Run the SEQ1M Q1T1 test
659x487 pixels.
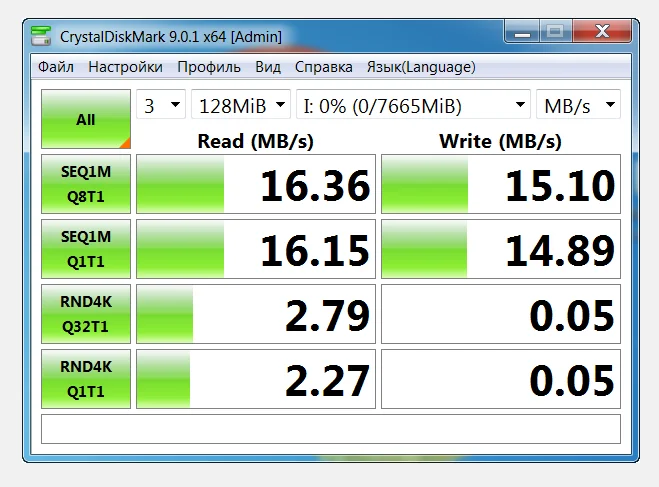pyautogui.click(x=86, y=249)
